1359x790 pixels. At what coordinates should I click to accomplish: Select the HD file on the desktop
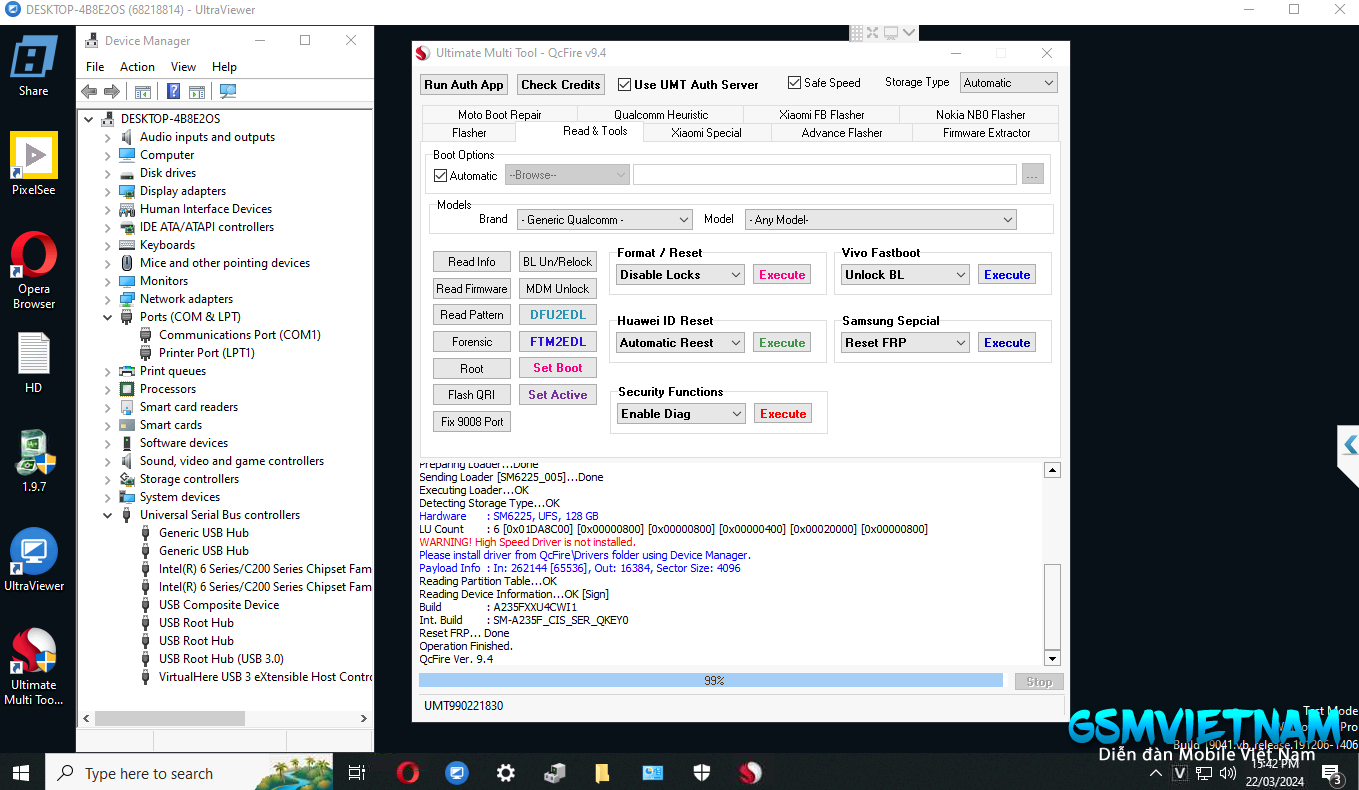34,362
